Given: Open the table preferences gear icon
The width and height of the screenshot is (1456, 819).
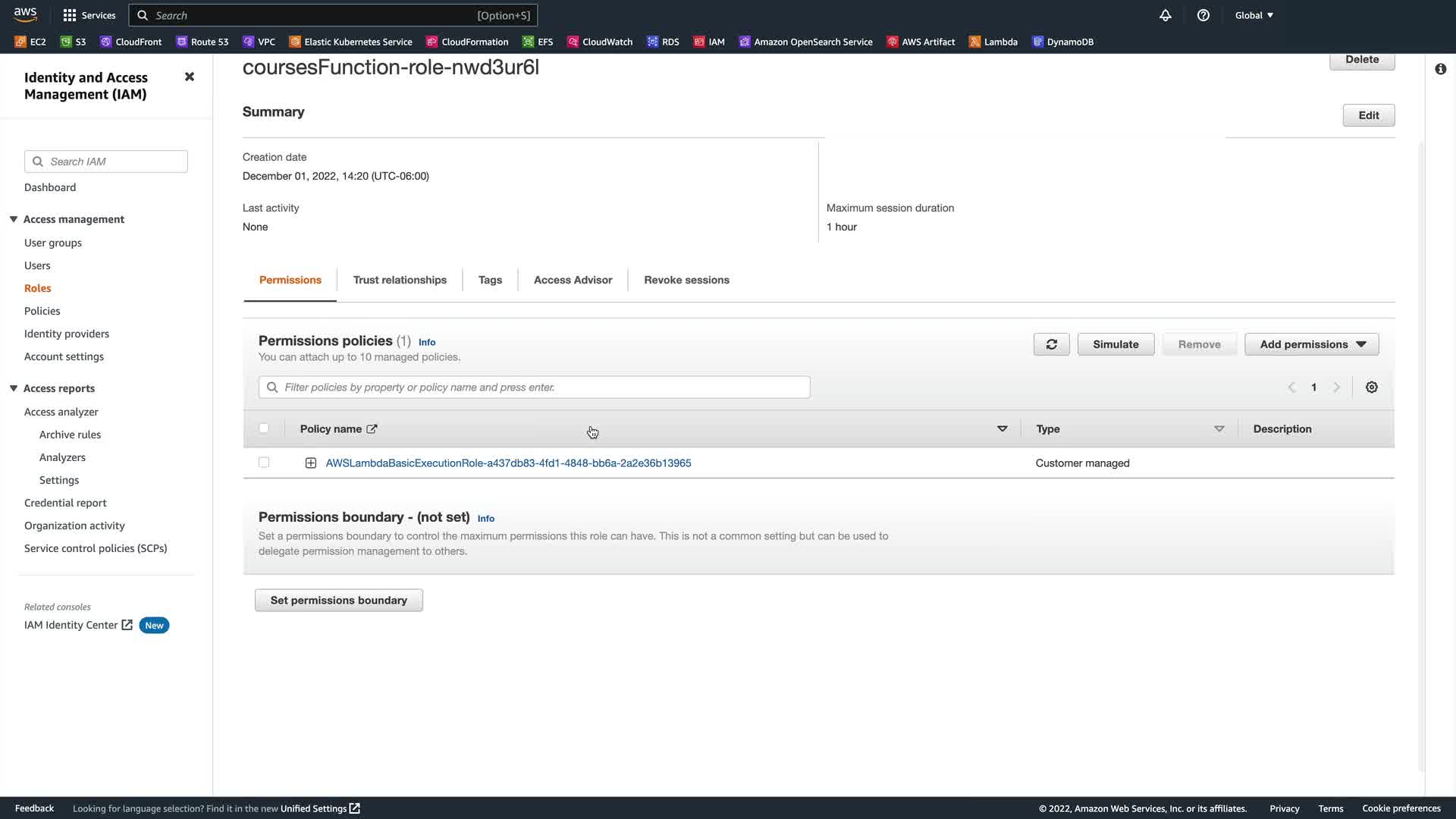Looking at the screenshot, I should point(1371,388).
